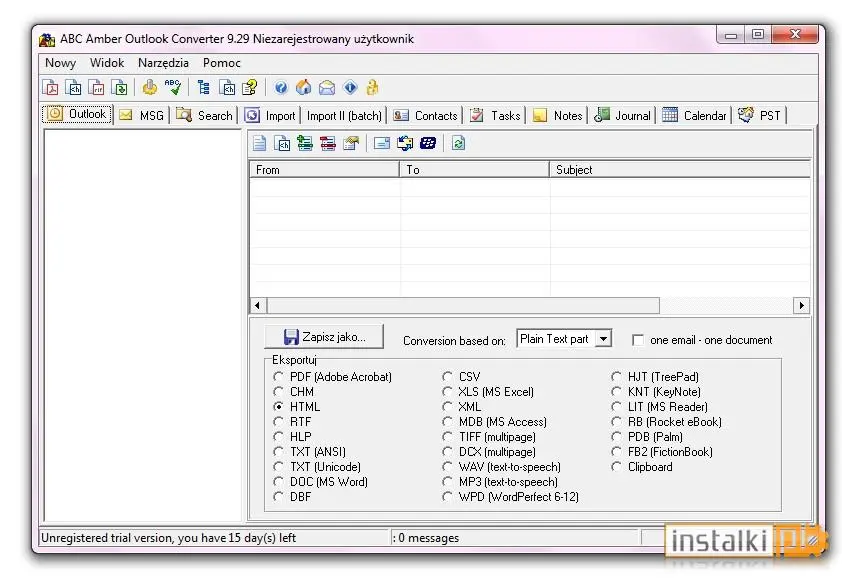Sort messages by To column header
The height and width of the screenshot is (578, 842).
click(x=474, y=170)
